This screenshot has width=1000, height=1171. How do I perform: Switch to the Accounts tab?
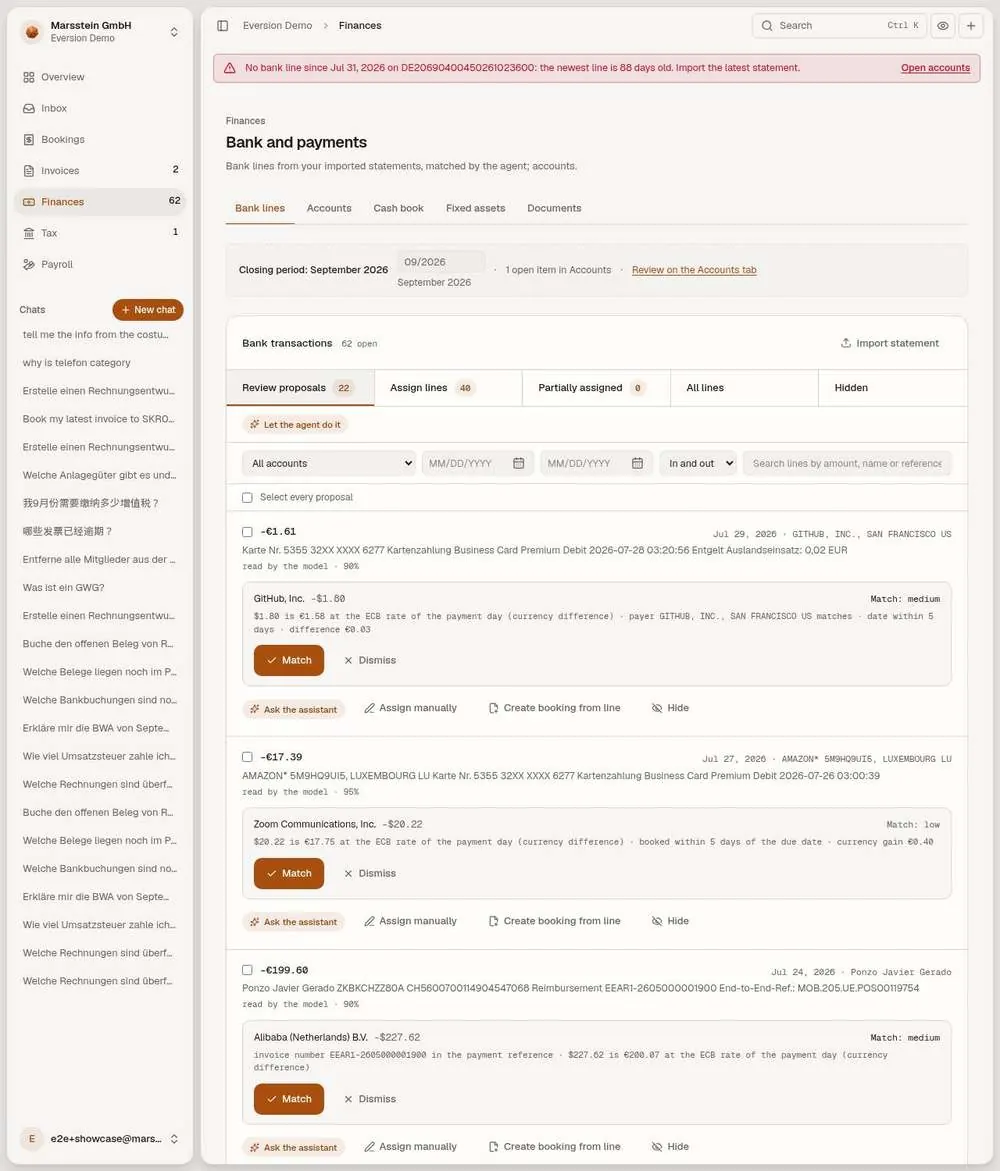329,208
